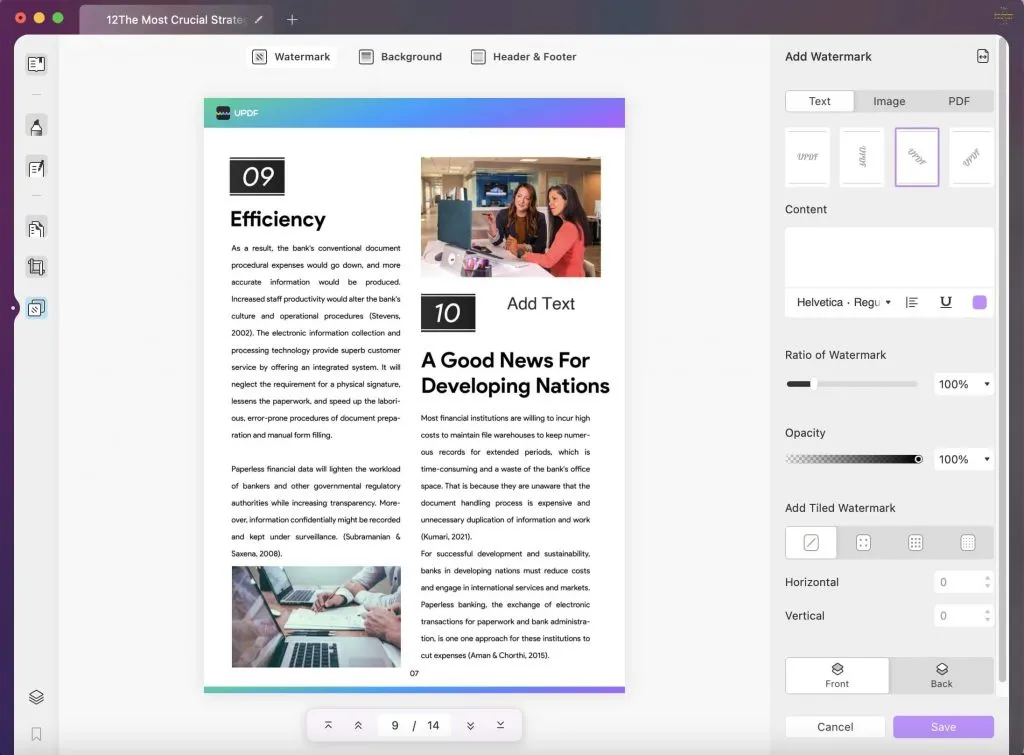Select the nine-dot tiled watermark option
Screen dimensions: 1024x755
[916, 543]
